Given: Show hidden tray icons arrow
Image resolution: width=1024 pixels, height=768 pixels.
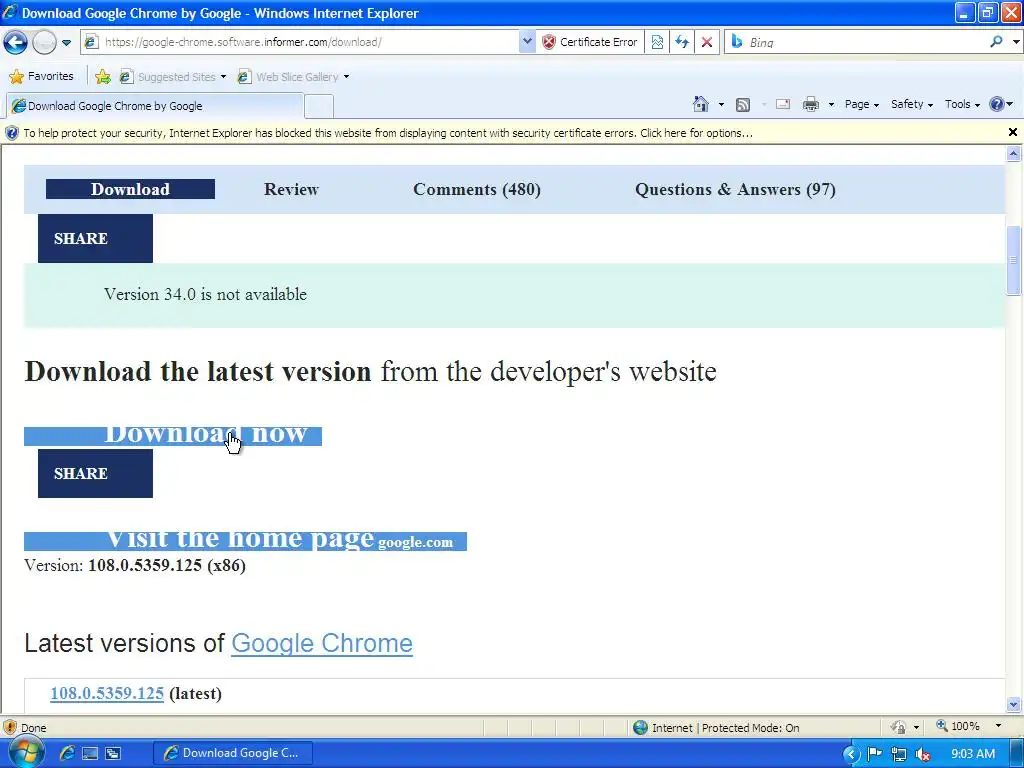Looking at the screenshot, I should click(x=850, y=754).
